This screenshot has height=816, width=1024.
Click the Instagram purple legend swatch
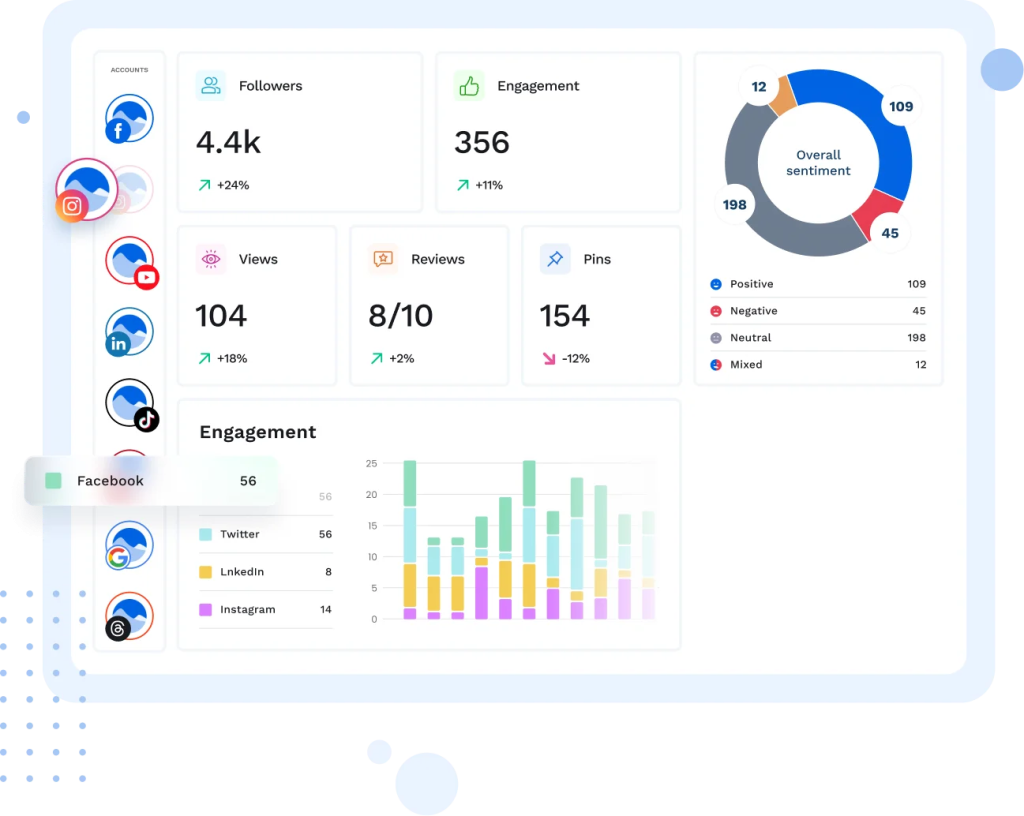click(205, 609)
